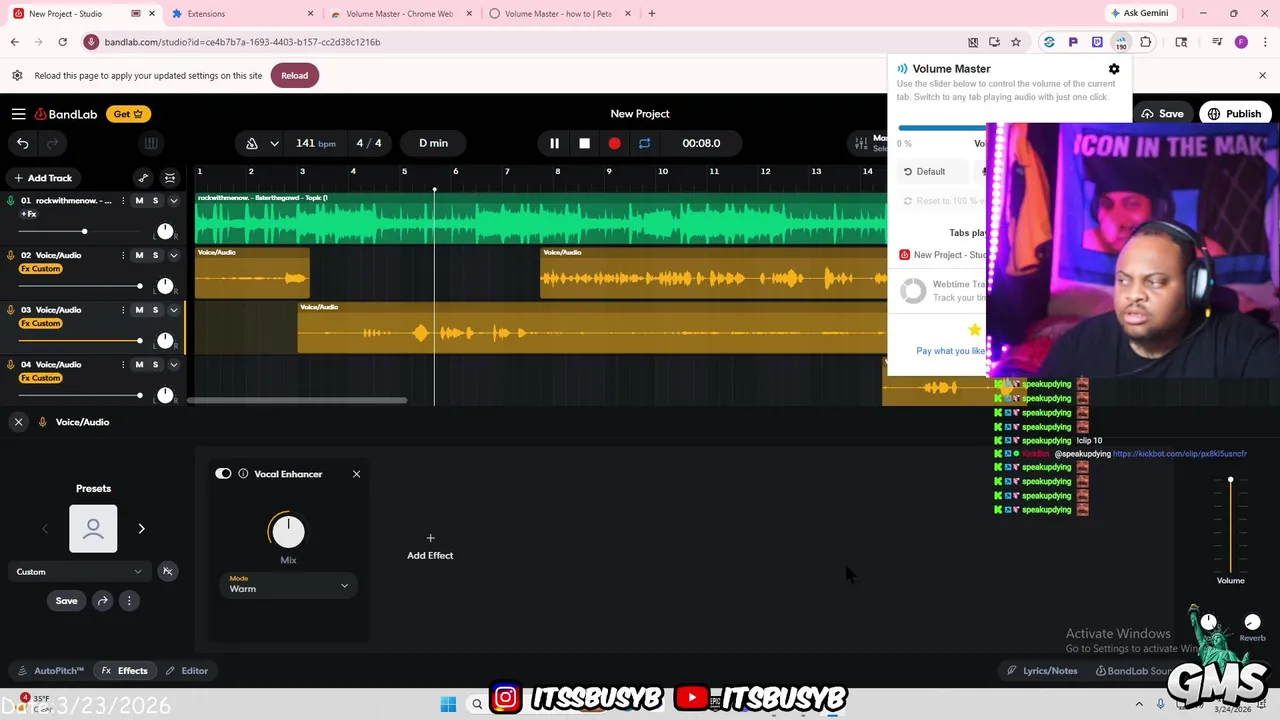Viewport: 1280px width, 720px height.
Task: Add Fx to track 01
Action: pyautogui.click(x=29, y=214)
